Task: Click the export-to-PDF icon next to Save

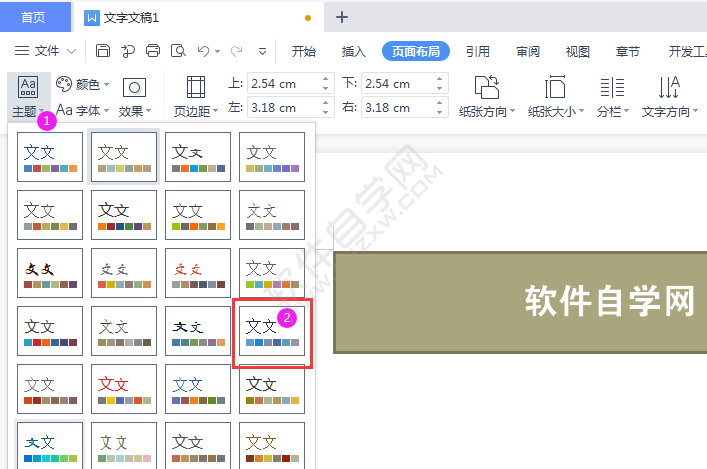Action: (128, 51)
